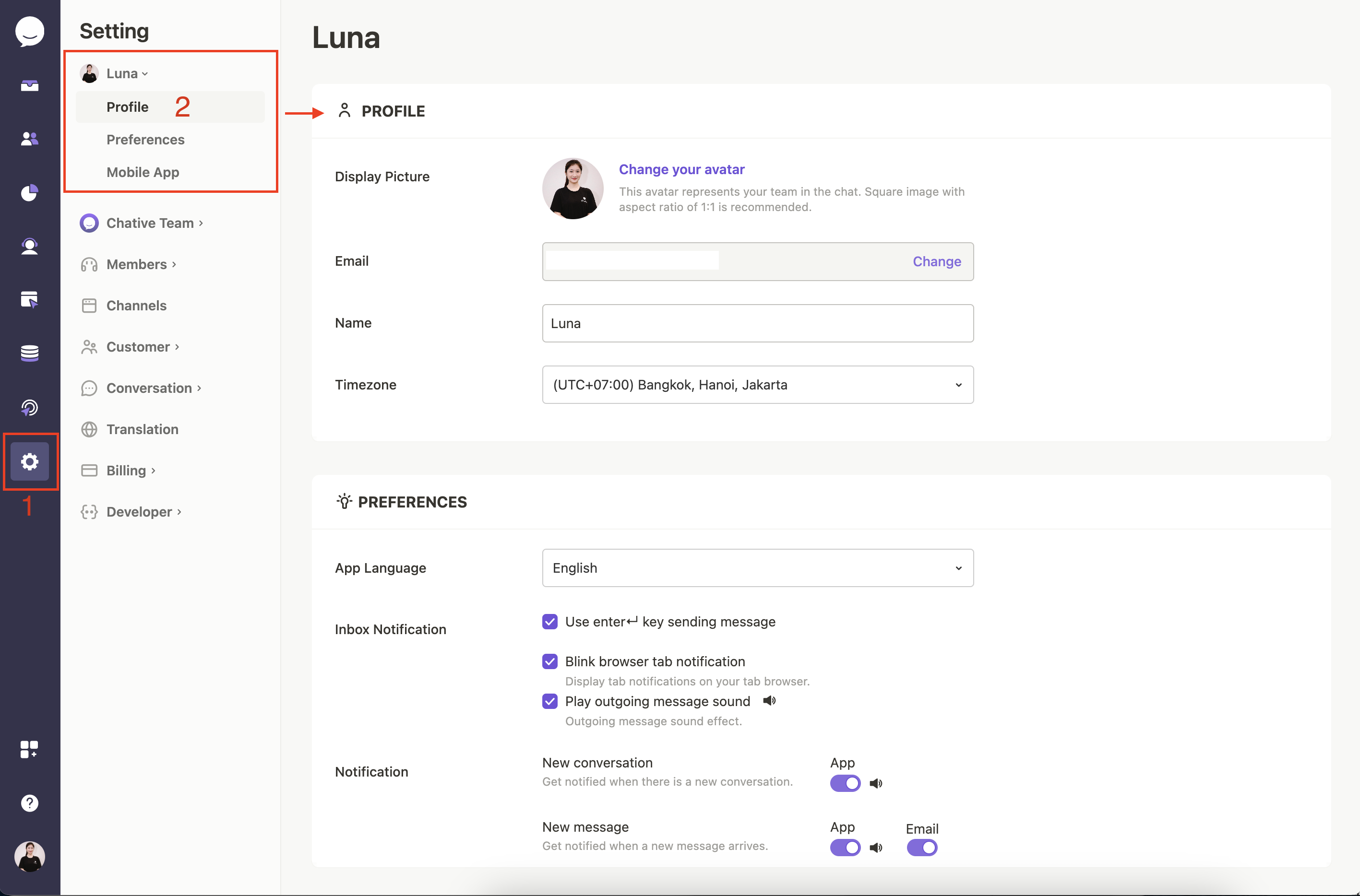Open the reports pie chart icon
Screen dimensions: 1360x896
coord(30,192)
